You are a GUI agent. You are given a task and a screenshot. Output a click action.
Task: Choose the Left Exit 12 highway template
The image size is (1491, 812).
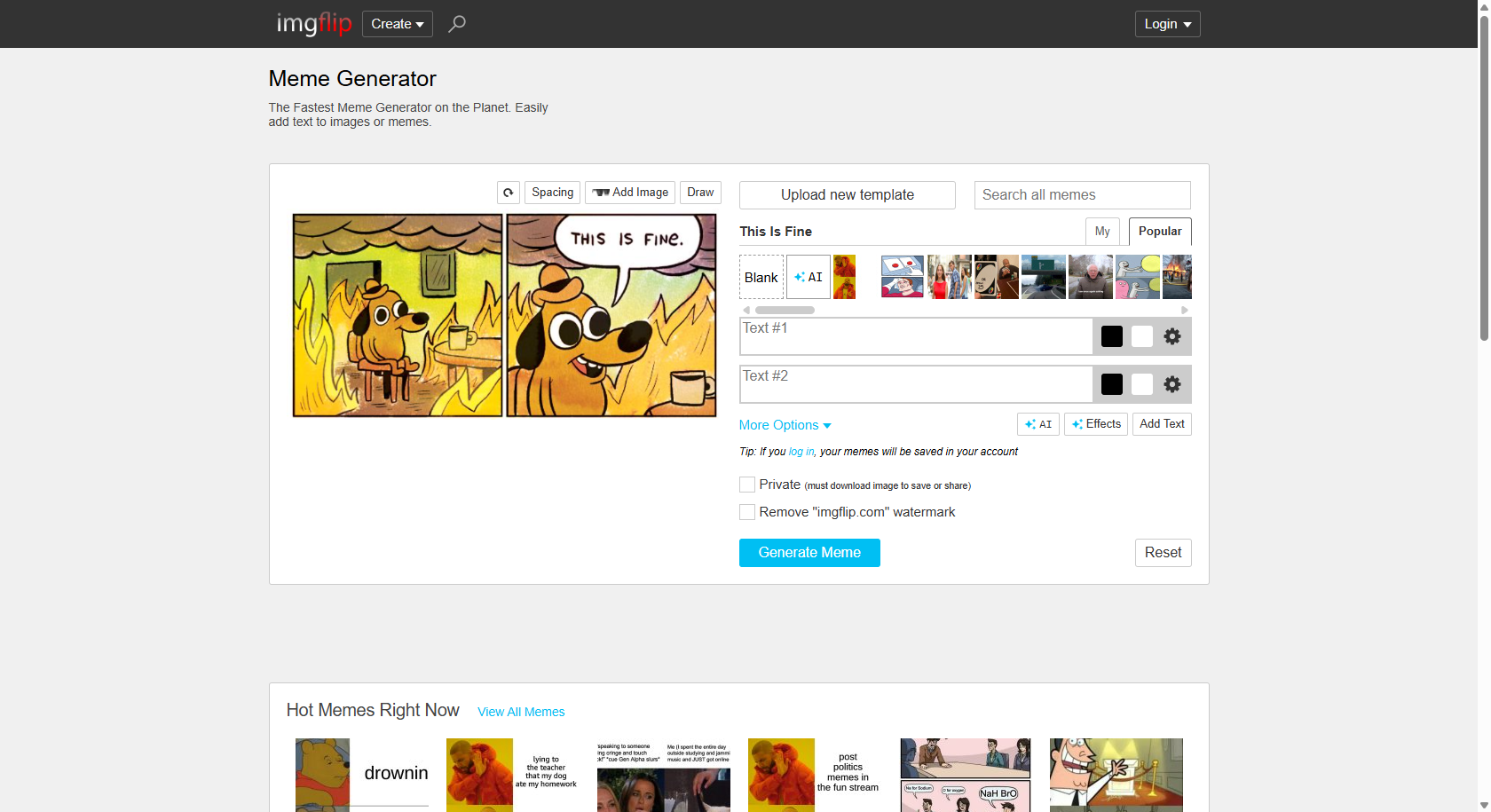coord(1044,277)
